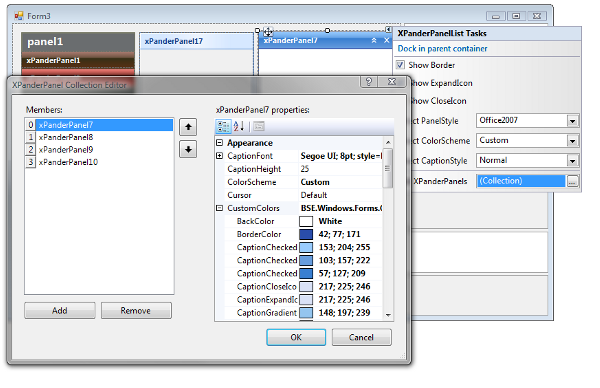This screenshot has height=388, width=600.
Task: Click the BorderColor 42; 77; 171 swatch
Action: pos(306,234)
